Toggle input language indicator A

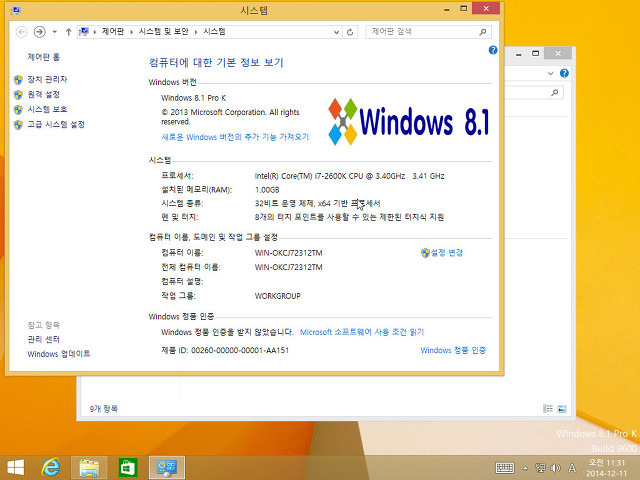pos(572,468)
